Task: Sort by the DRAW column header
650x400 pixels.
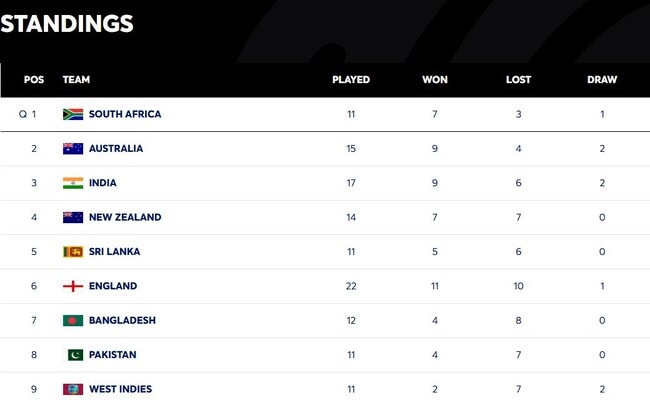Action: point(602,80)
